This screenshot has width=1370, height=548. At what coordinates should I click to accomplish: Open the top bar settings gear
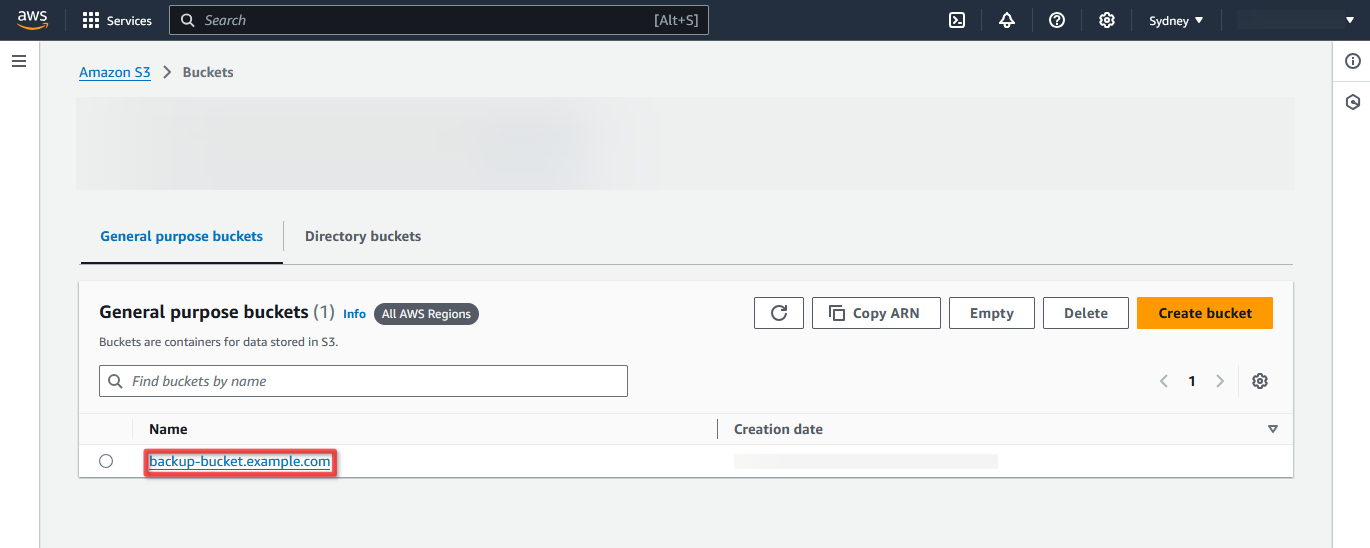pyautogui.click(x=1107, y=20)
